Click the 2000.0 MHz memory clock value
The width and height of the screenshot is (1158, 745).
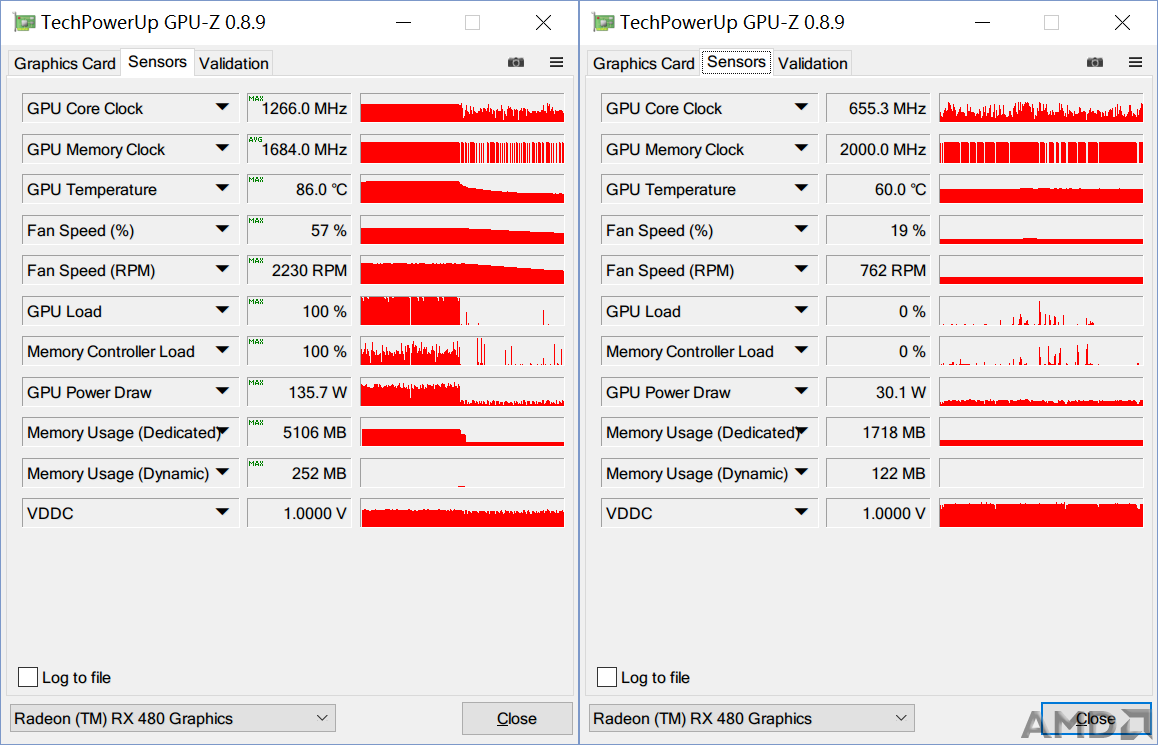(878, 149)
